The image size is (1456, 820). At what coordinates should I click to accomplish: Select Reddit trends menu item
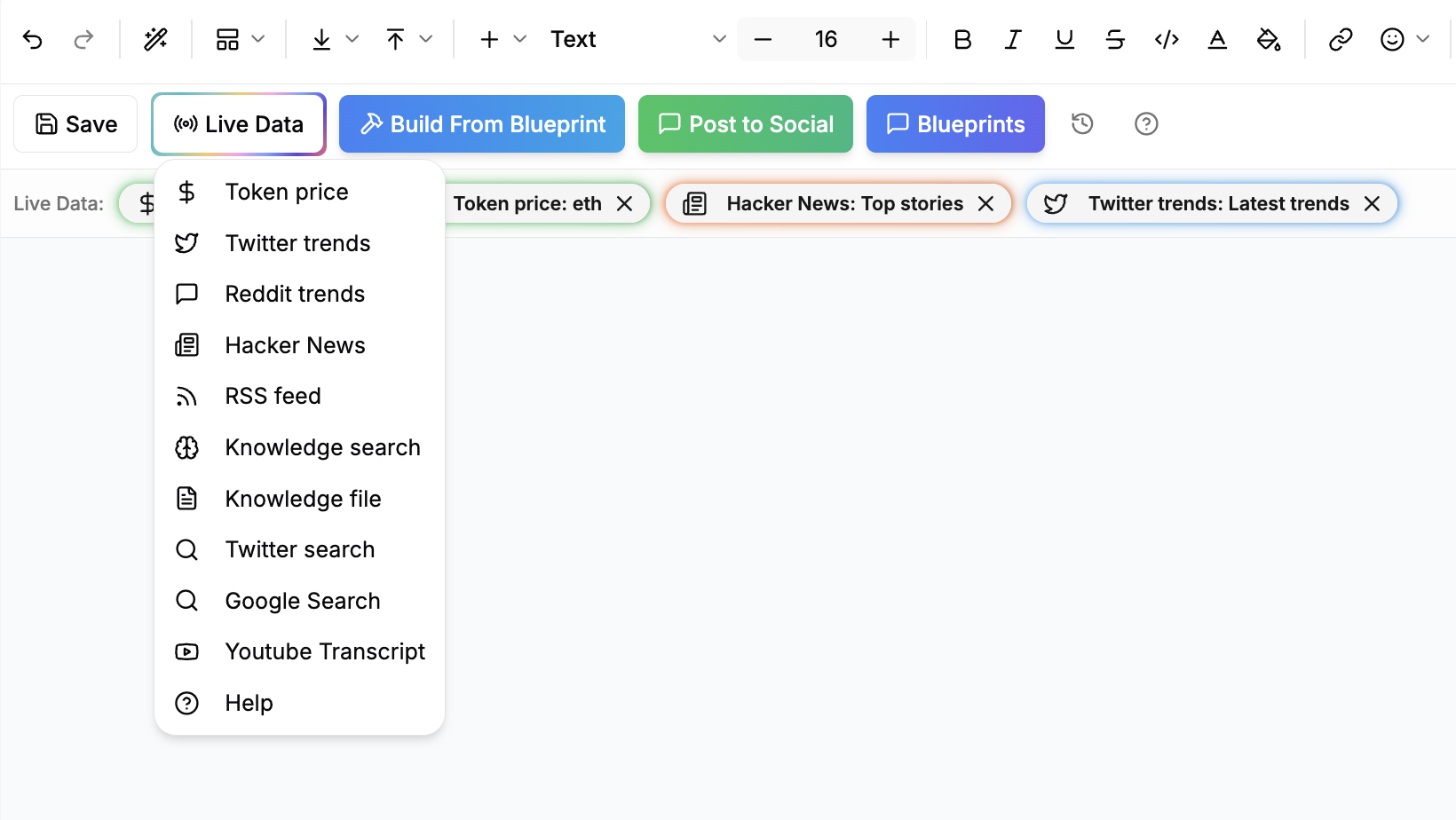(x=299, y=294)
